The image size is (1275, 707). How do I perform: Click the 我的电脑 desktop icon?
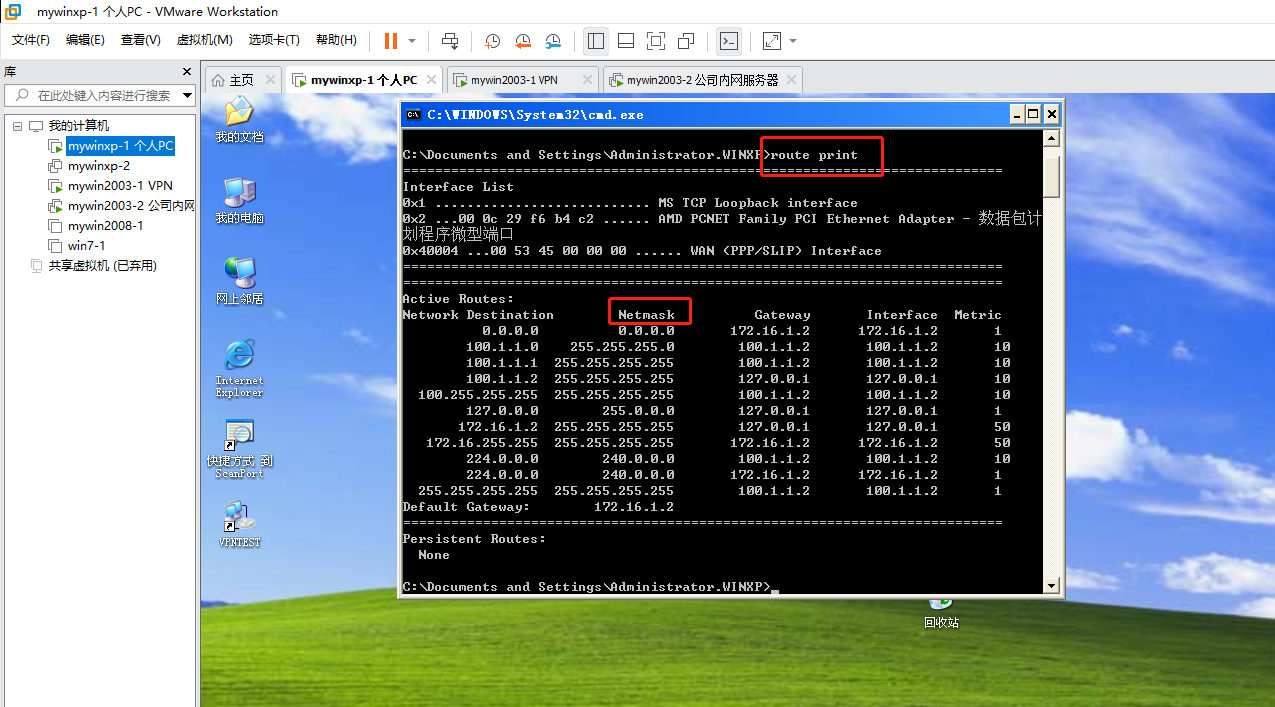tap(239, 200)
